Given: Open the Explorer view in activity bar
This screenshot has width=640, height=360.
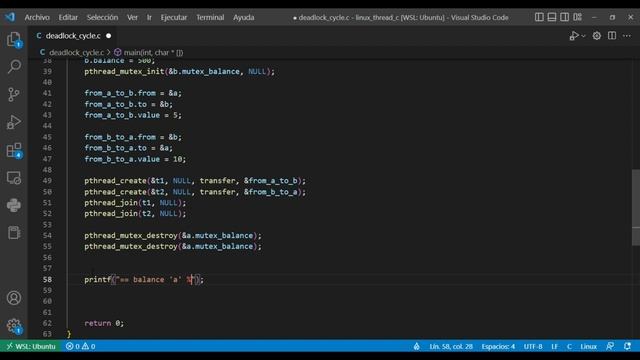Looking at the screenshot, I should [x=14, y=40].
